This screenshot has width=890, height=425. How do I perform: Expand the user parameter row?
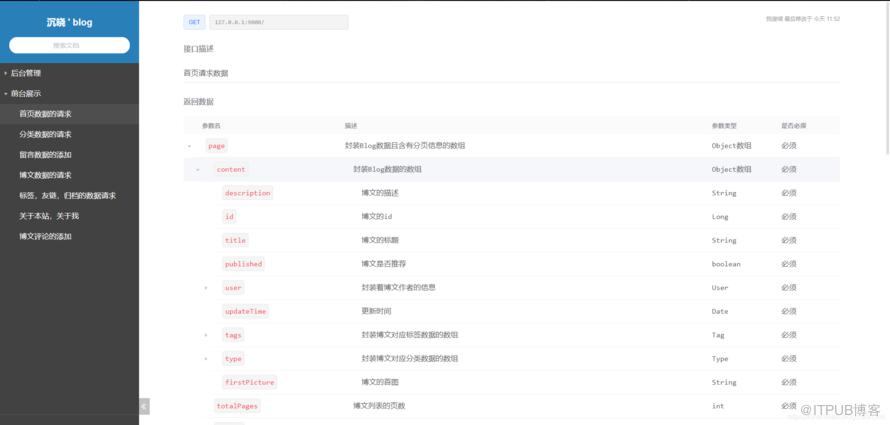(206, 288)
